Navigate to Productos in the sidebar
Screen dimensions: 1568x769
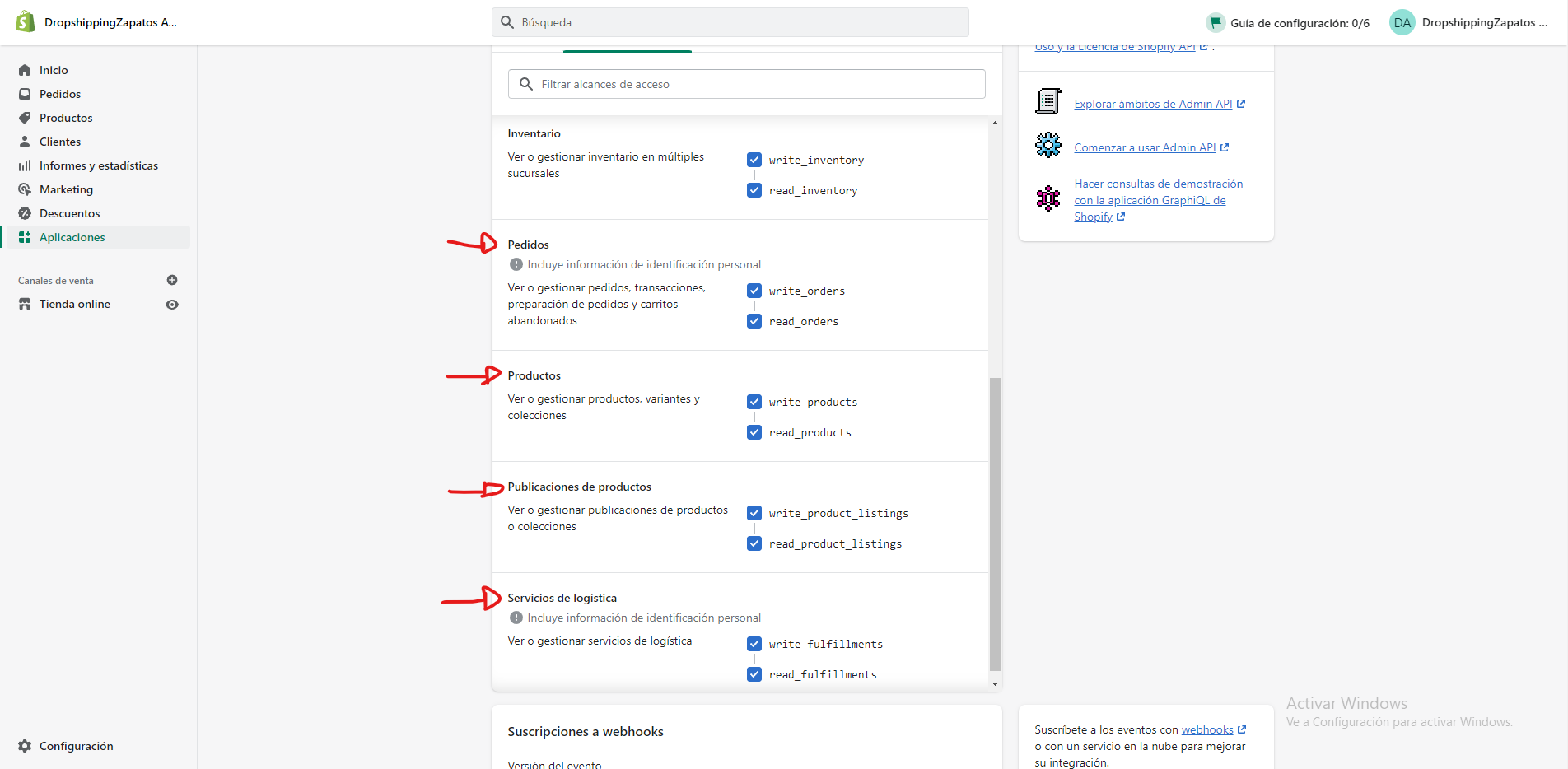pos(65,117)
